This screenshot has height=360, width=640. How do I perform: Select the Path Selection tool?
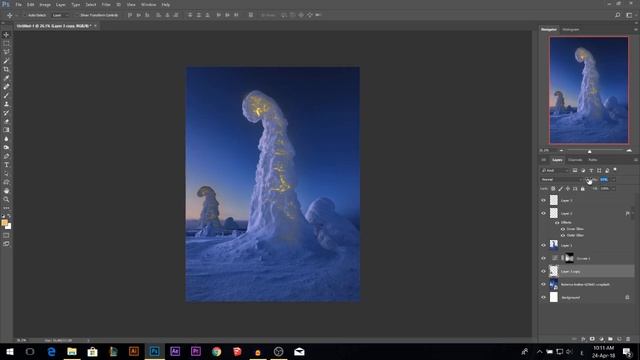tap(6, 173)
